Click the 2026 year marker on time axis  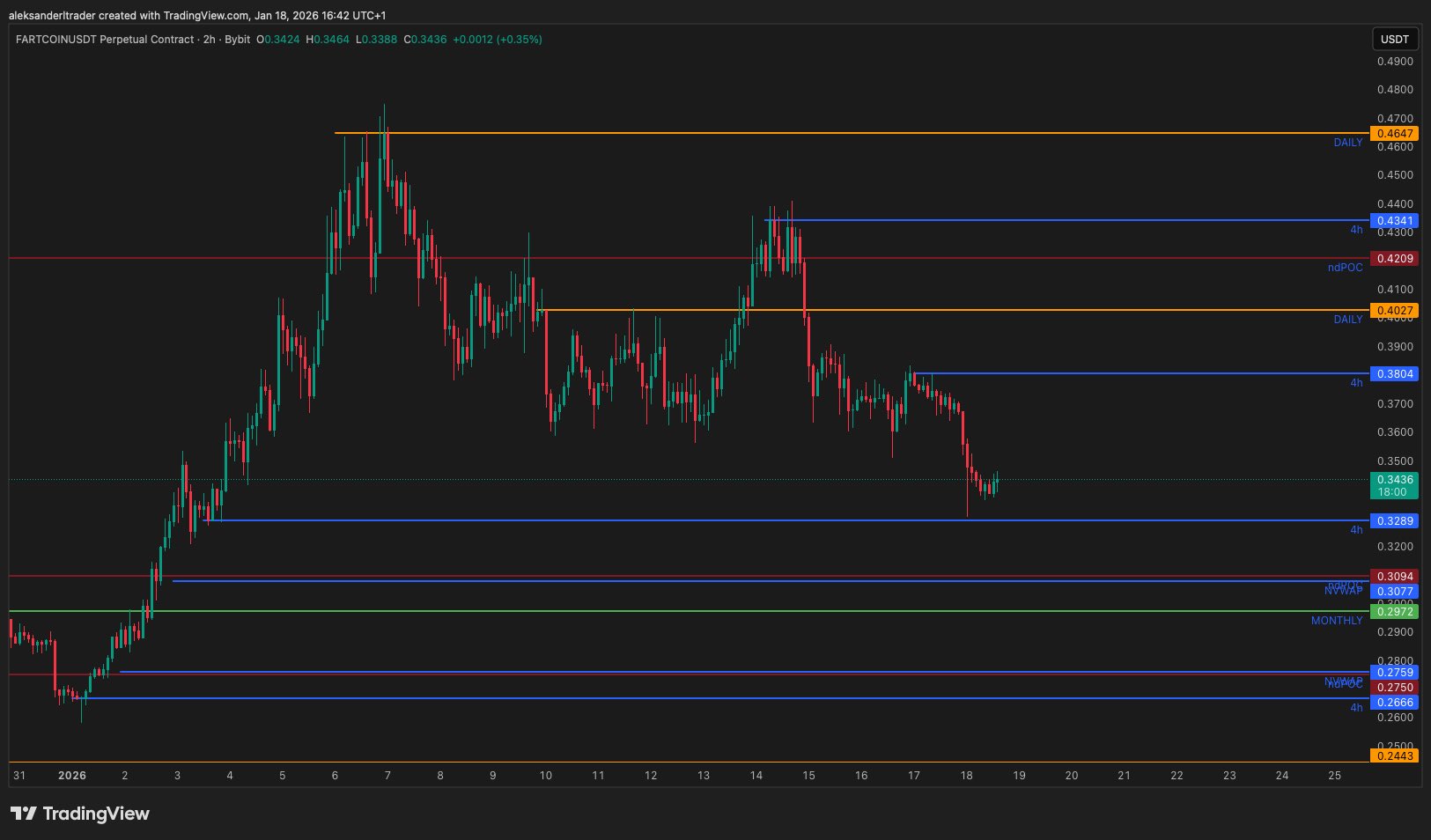(x=72, y=776)
